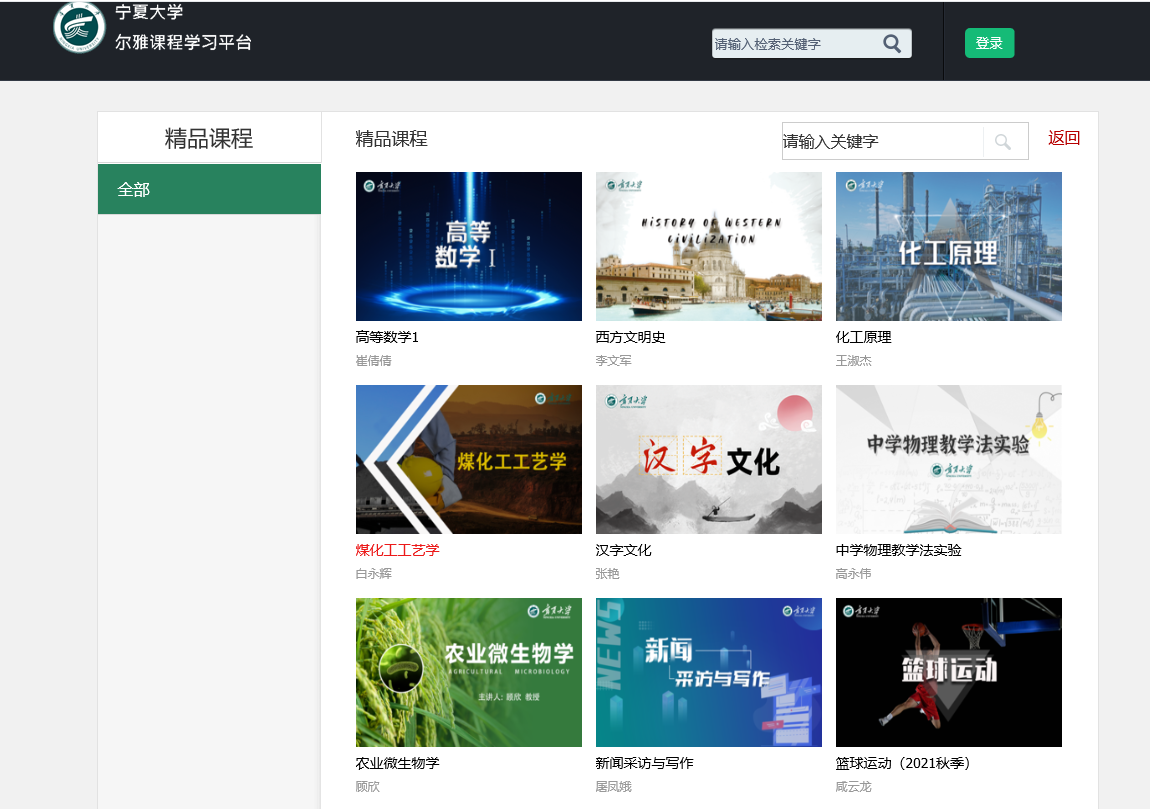1150x809 pixels.
Task: Open the 煤化工工艺学 course cover image
Action: click(468, 459)
